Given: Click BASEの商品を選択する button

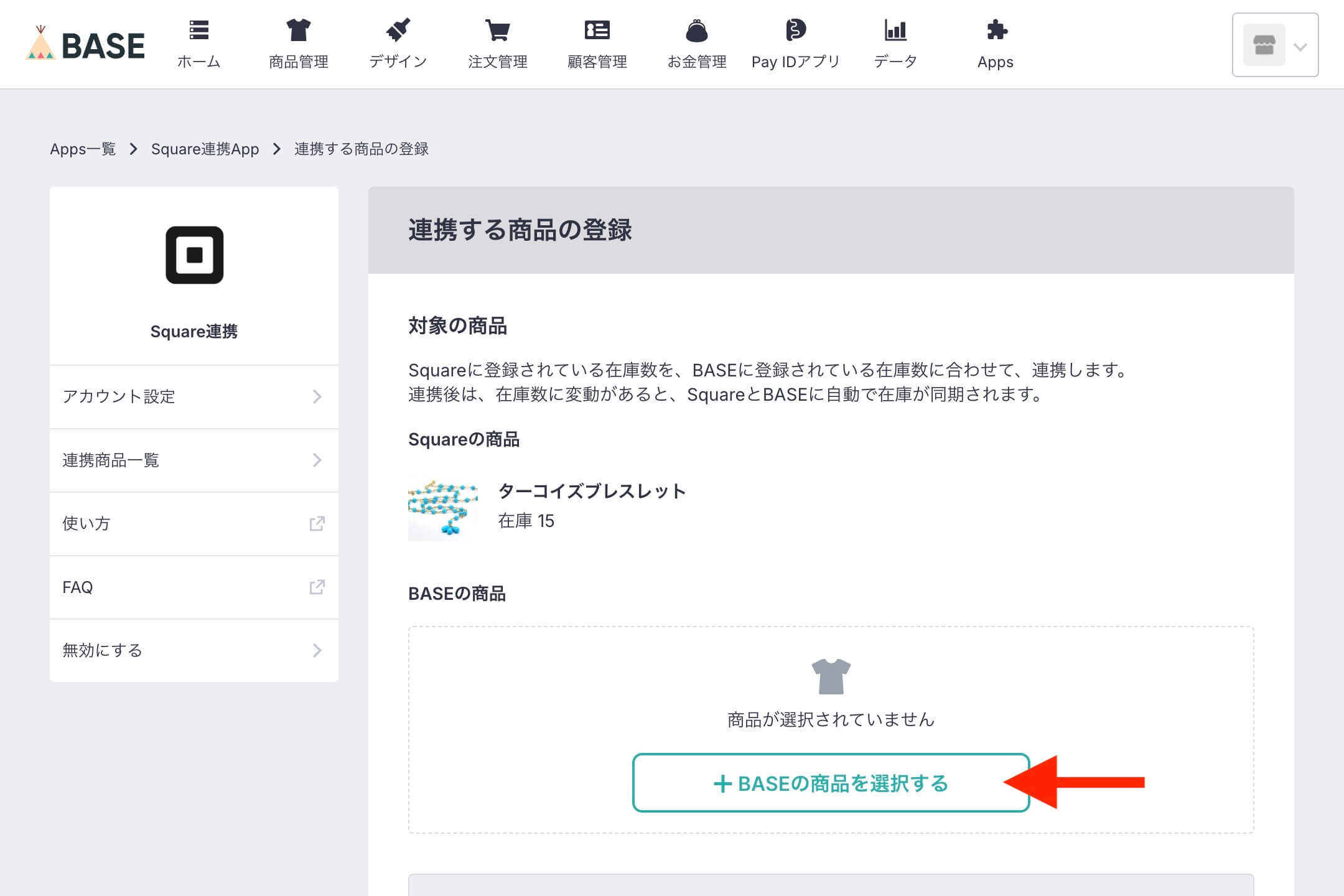Looking at the screenshot, I should point(831,783).
